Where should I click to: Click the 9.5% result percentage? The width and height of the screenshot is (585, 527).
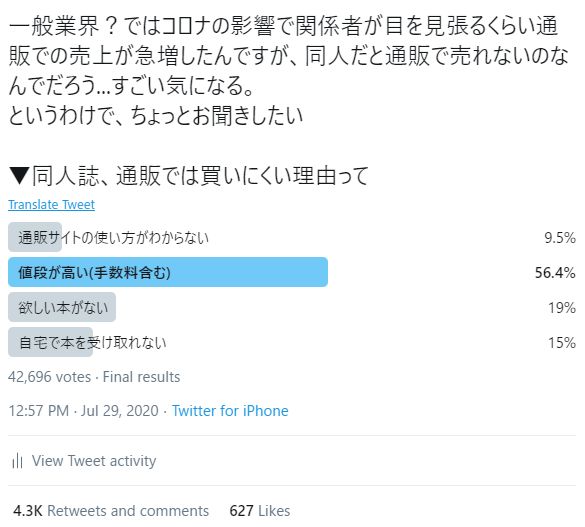[560, 238]
